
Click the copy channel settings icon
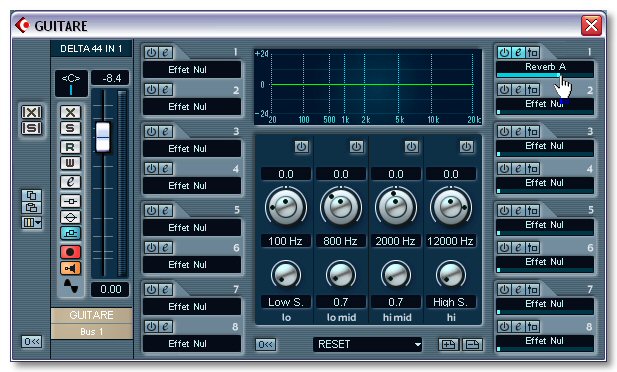(x=31, y=195)
